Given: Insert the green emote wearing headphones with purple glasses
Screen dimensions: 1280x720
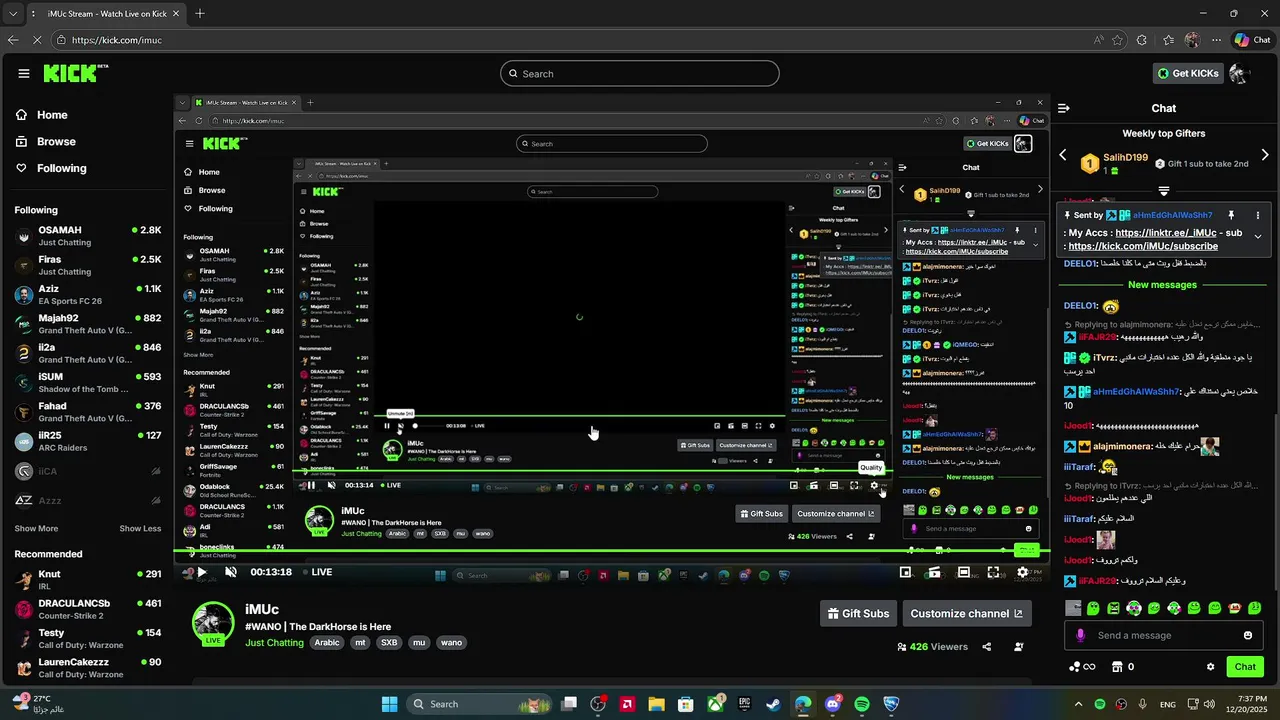Looking at the screenshot, I should point(1134,608).
